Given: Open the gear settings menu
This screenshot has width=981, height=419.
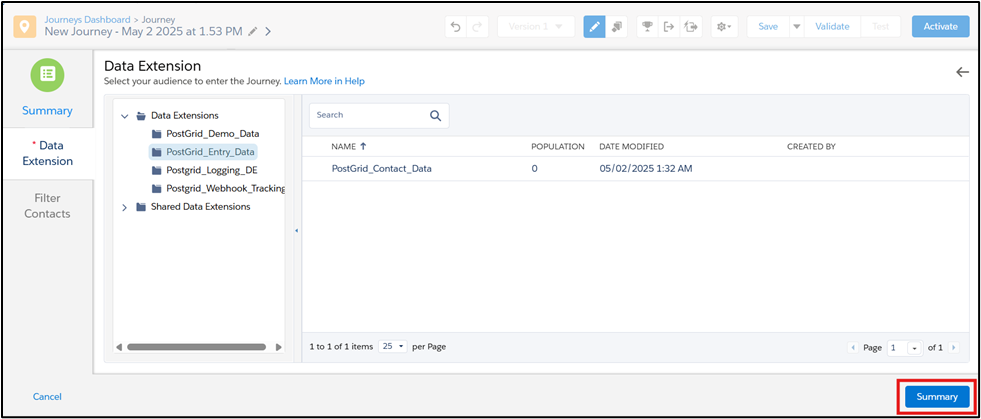Looking at the screenshot, I should point(724,27).
